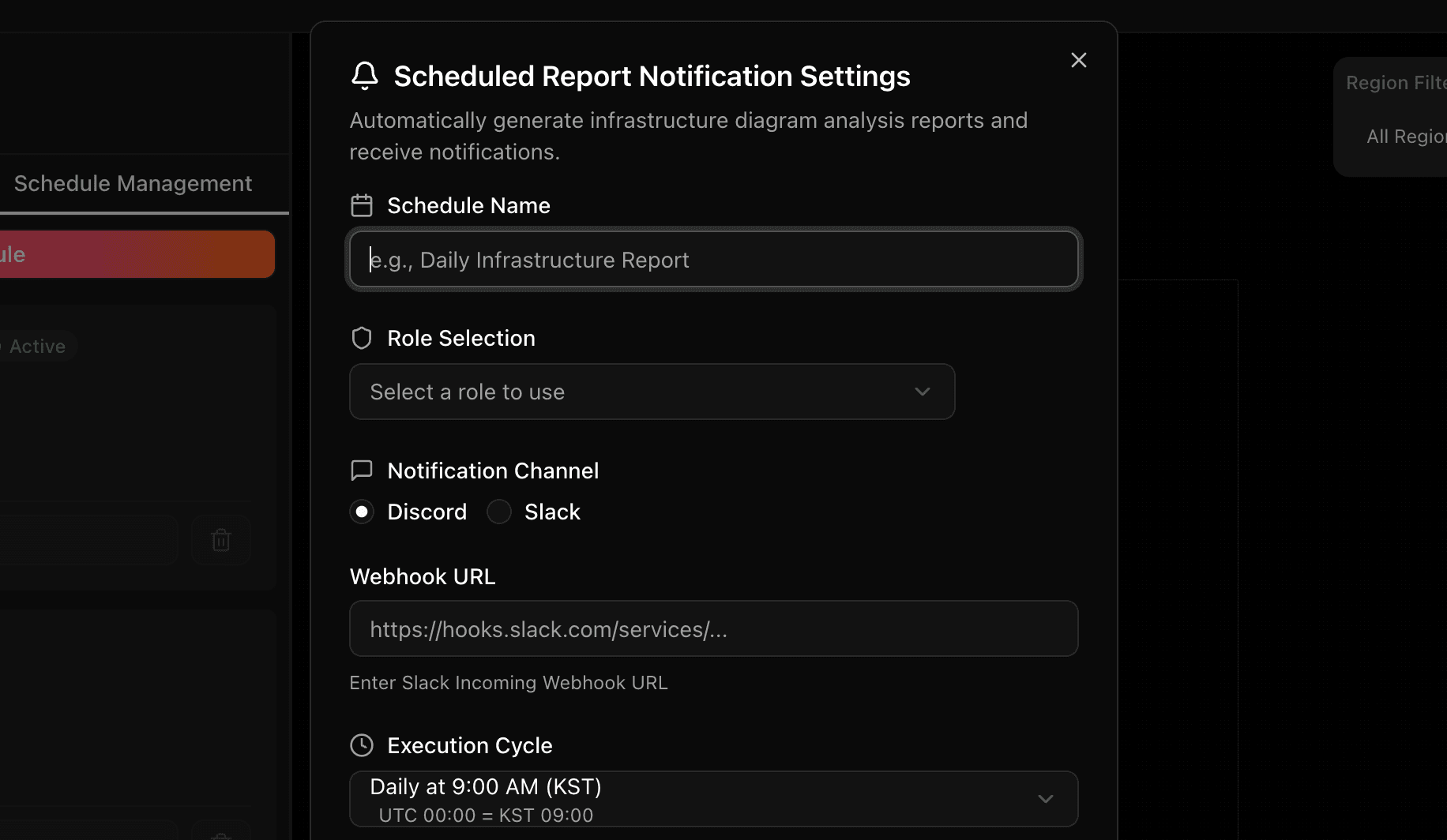1447x840 pixels.
Task: Click the calendar icon beside Schedule Name
Action: click(x=362, y=205)
